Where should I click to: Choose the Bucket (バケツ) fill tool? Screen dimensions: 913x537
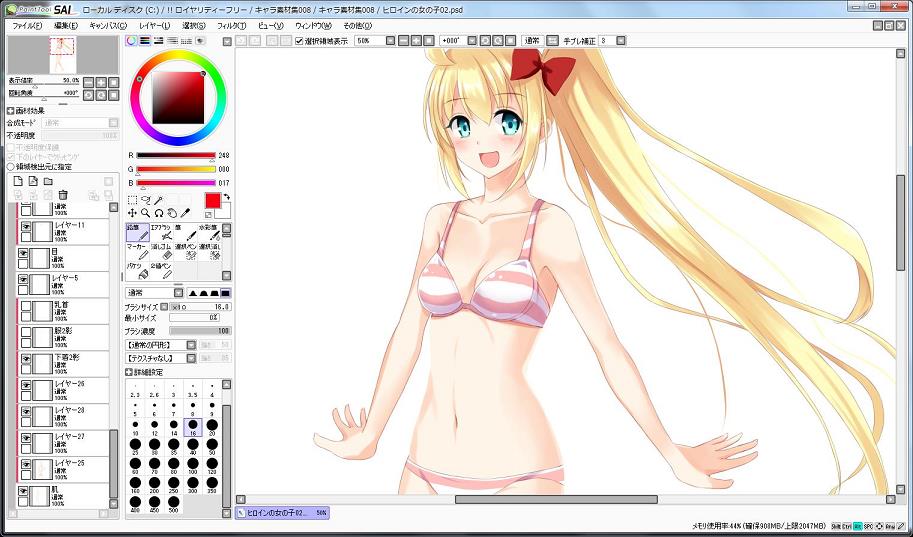[x=136, y=270]
